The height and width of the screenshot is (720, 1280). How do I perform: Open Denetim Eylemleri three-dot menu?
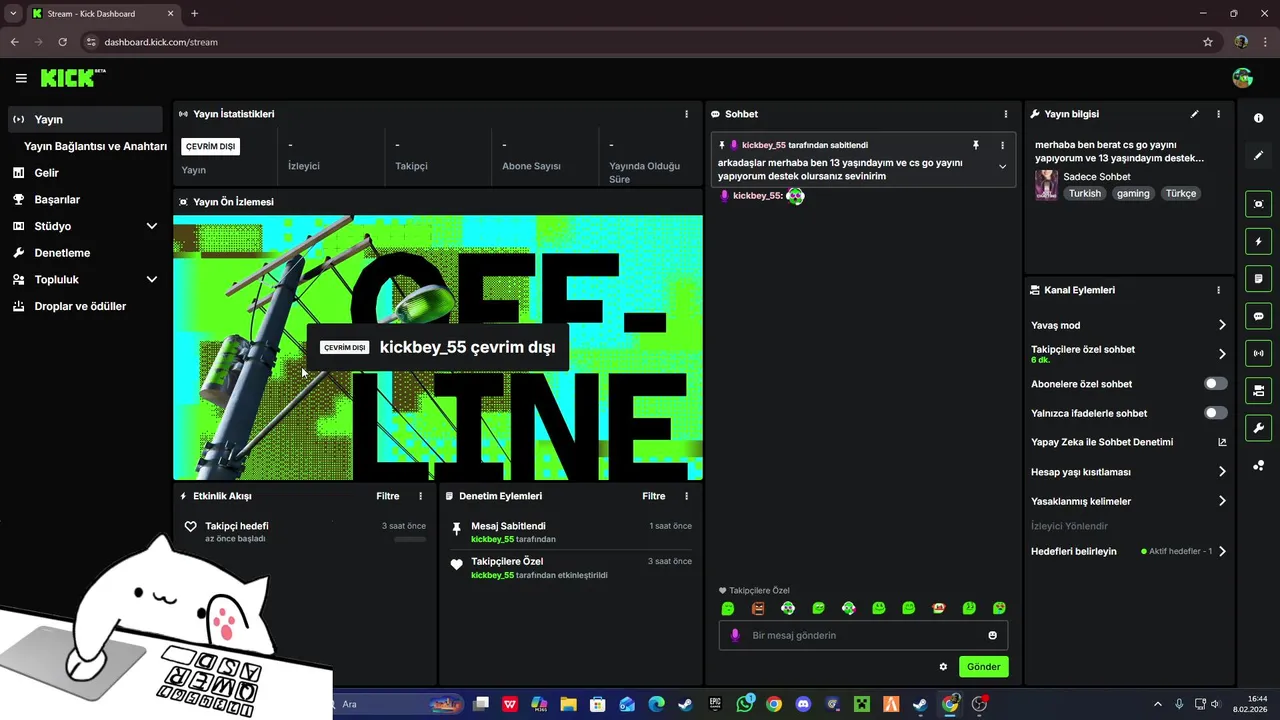686,496
